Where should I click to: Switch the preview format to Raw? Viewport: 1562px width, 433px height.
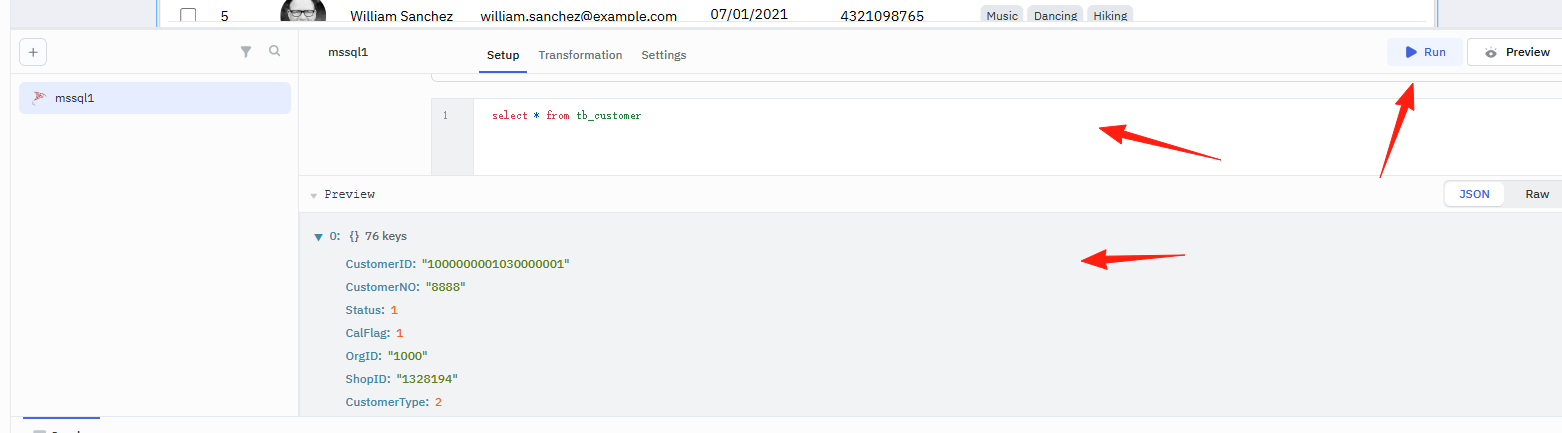[1537, 194]
